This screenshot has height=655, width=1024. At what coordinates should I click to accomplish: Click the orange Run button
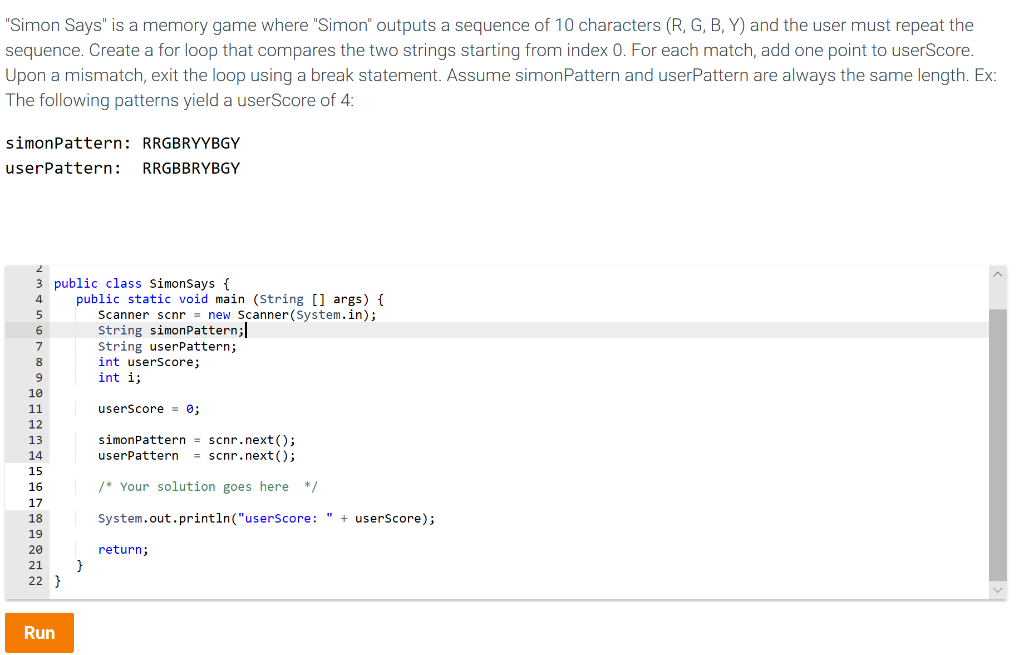[39, 632]
